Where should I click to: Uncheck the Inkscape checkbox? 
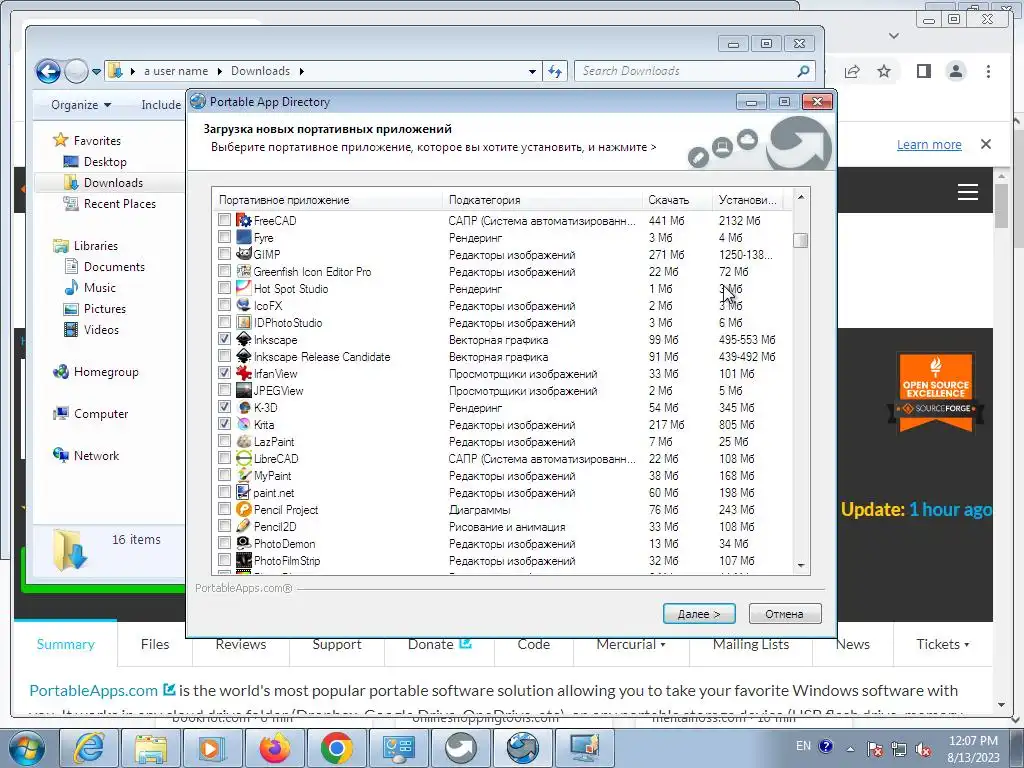tap(224, 339)
